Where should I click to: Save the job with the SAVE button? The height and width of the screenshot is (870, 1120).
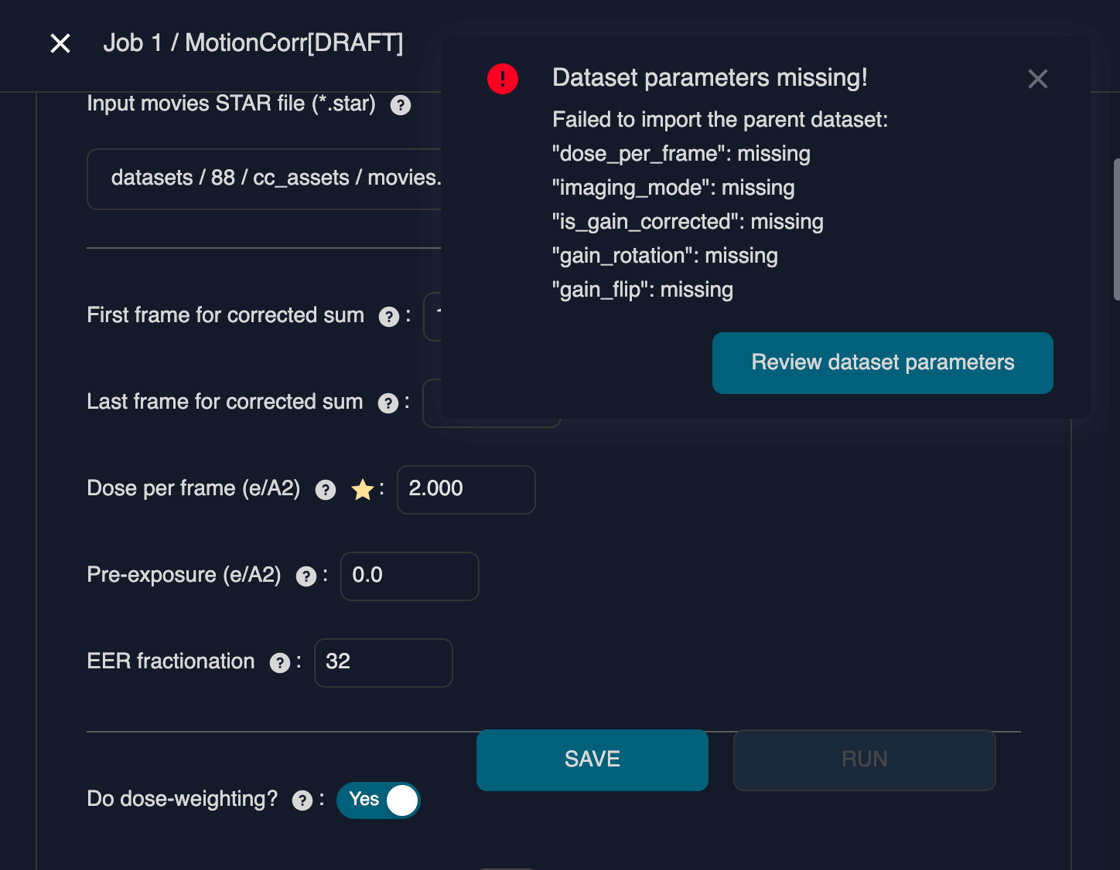coord(592,760)
